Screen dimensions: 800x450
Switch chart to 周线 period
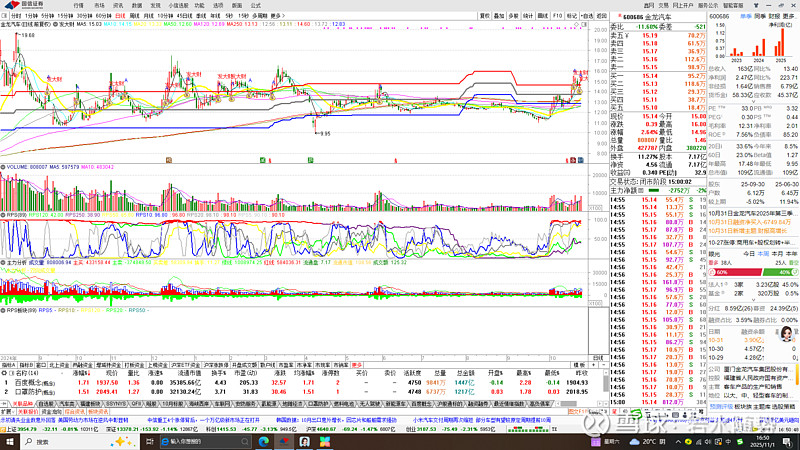point(134,16)
